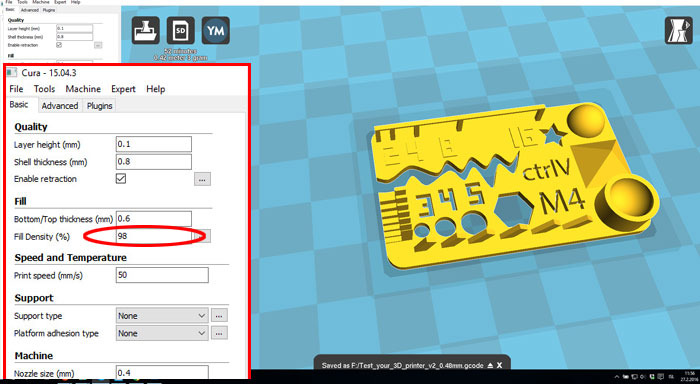
Task: Click retraction '...' button in small background panel
Action: pyautogui.click(x=98, y=45)
